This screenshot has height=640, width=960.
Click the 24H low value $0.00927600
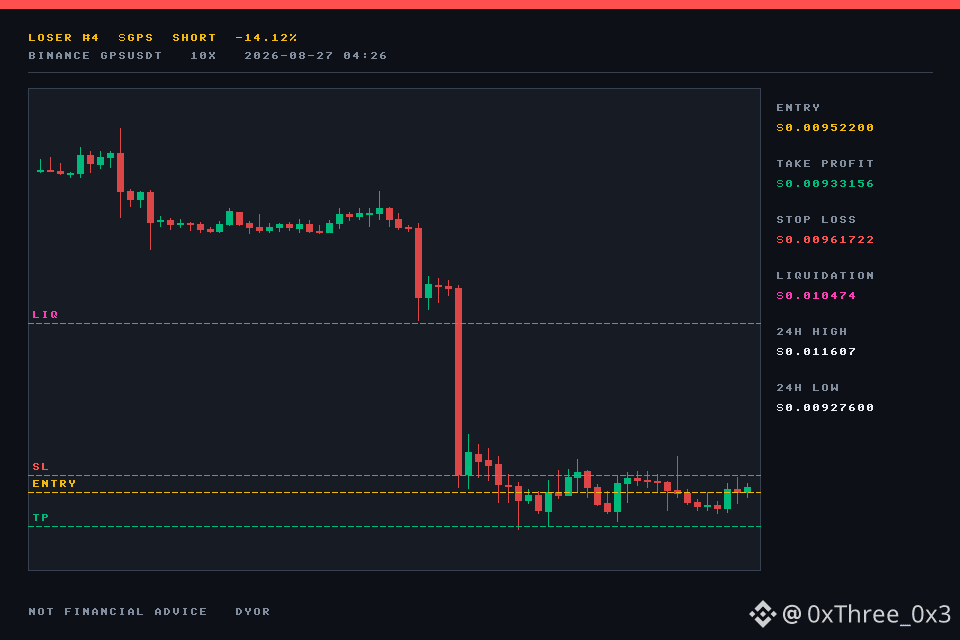coord(825,407)
